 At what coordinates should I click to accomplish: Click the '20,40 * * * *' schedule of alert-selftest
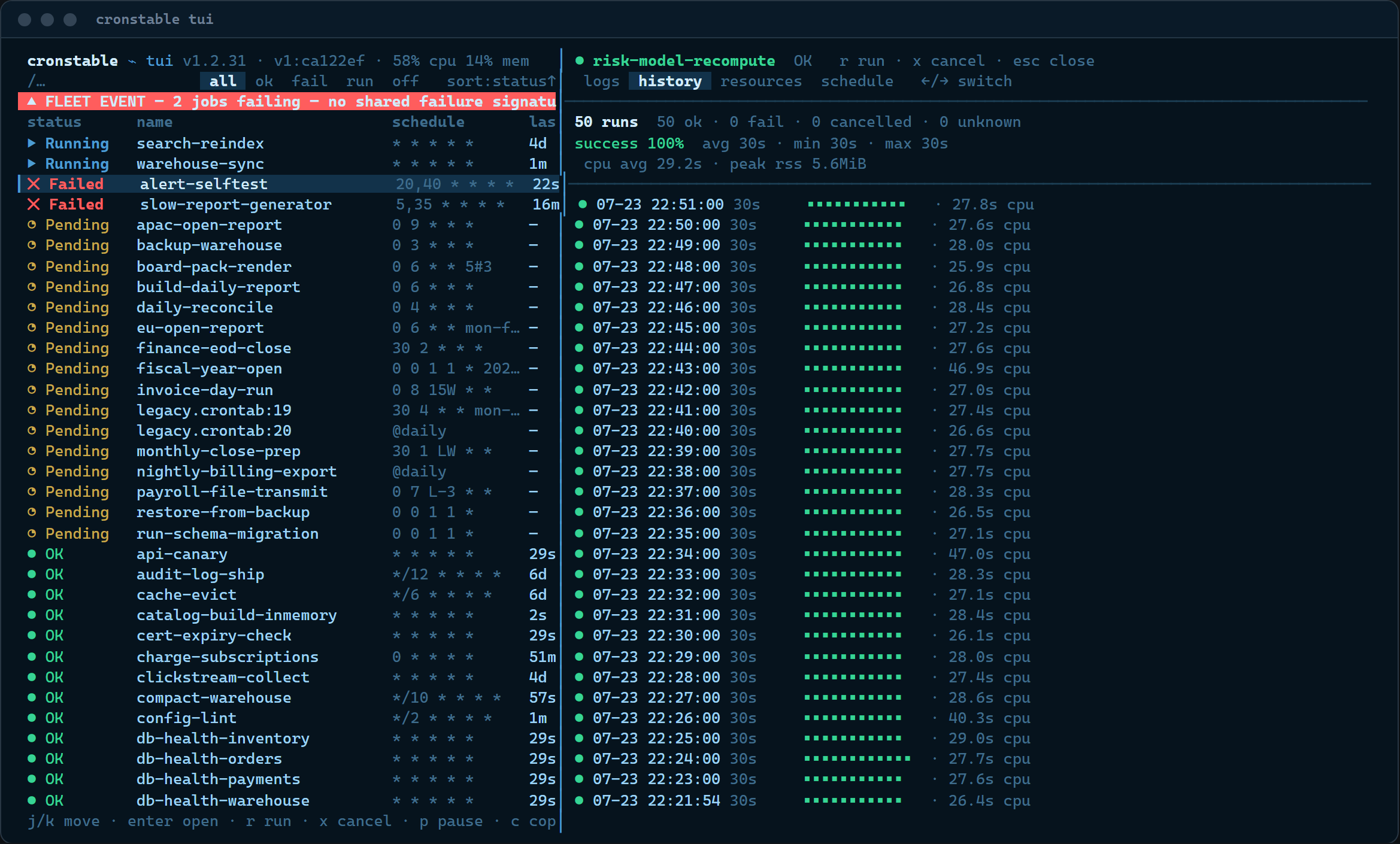pos(455,184)
